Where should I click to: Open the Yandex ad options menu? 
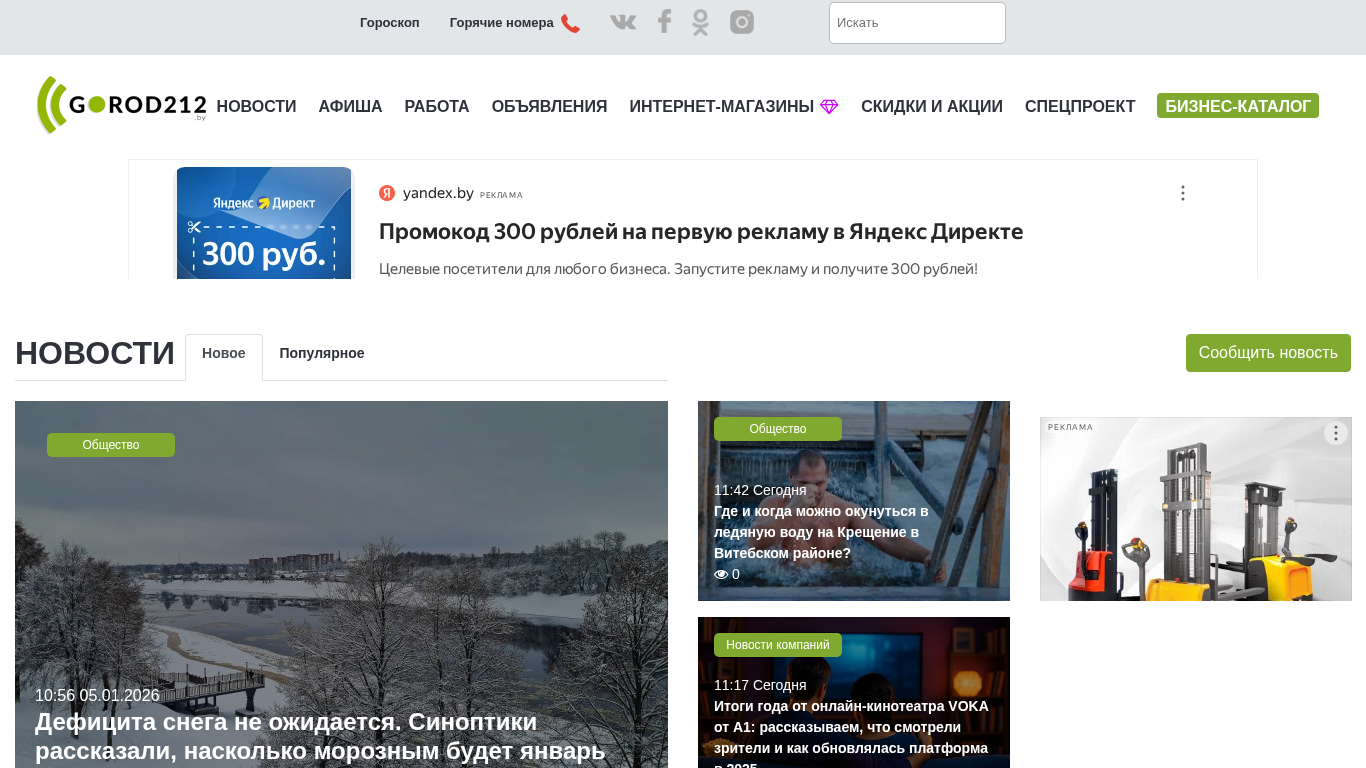1182,193
